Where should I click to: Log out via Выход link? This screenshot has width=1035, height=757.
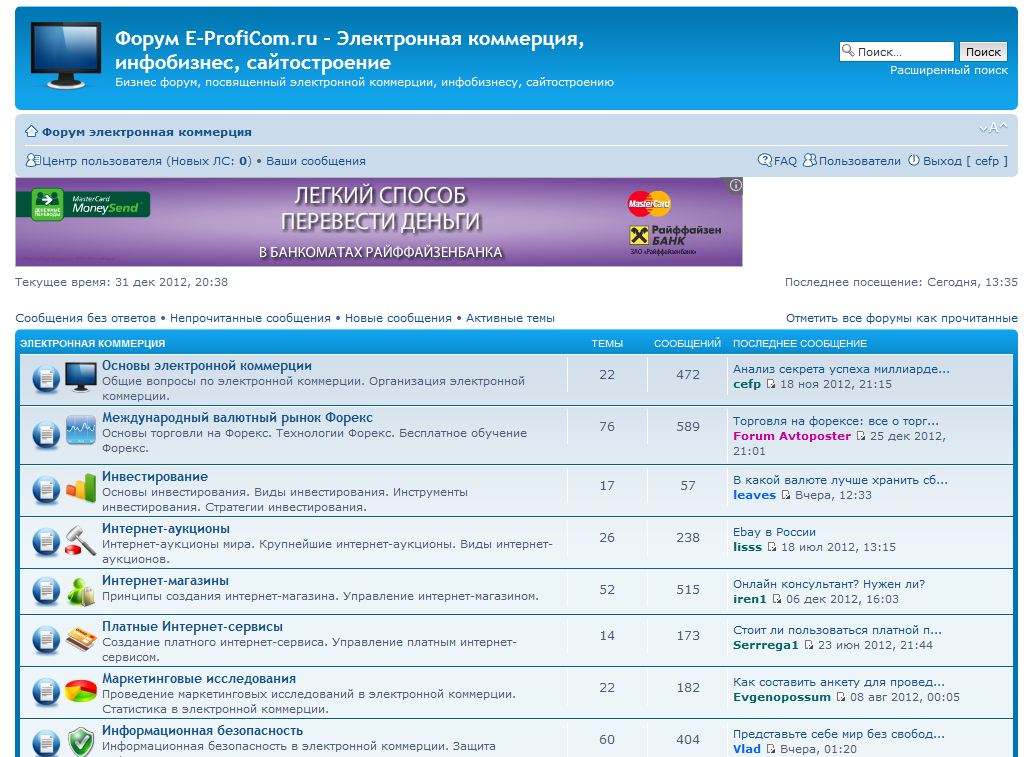(941, 161)
